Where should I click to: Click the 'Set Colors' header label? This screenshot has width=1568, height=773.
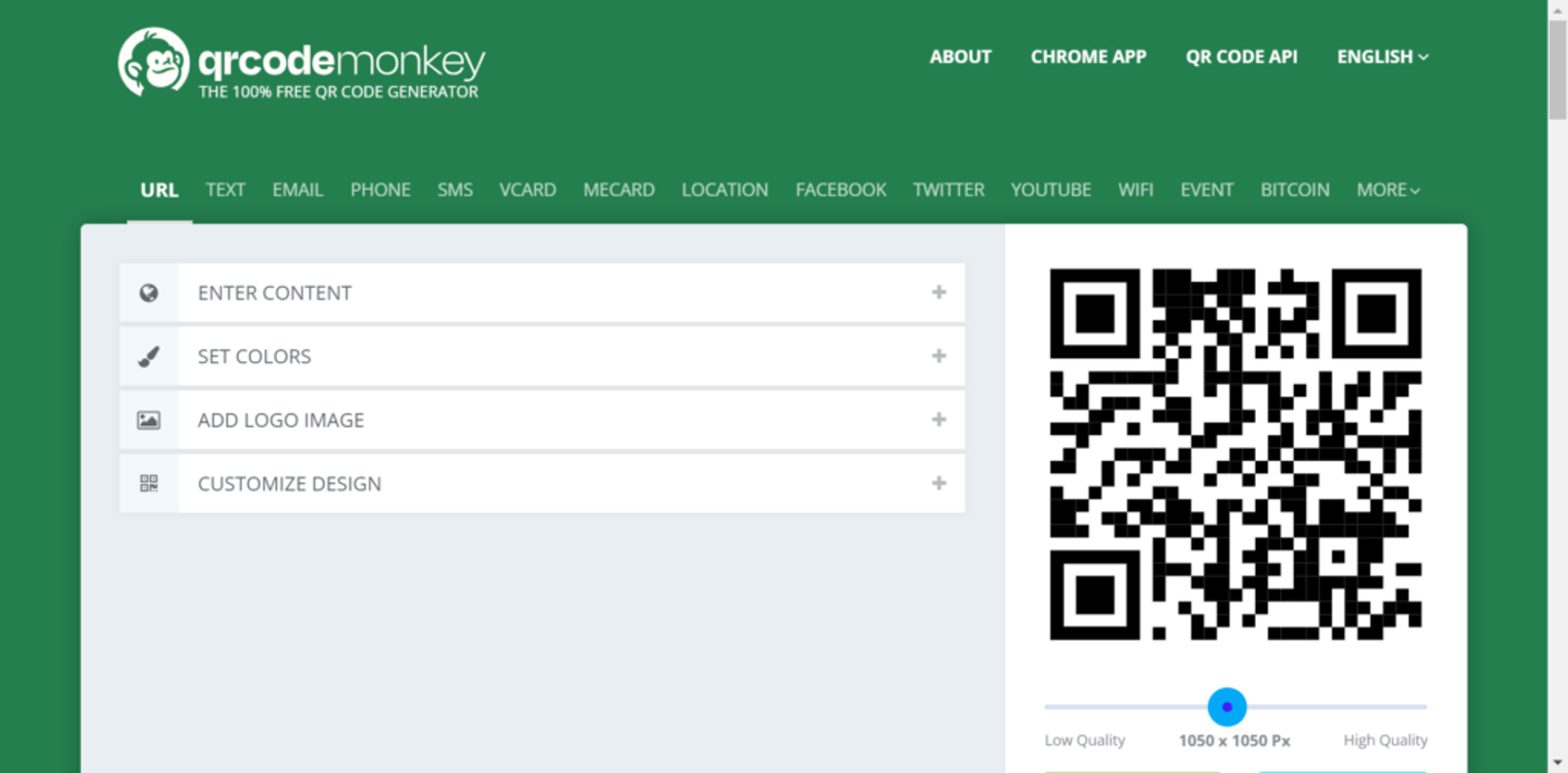[x=254, y=356]
